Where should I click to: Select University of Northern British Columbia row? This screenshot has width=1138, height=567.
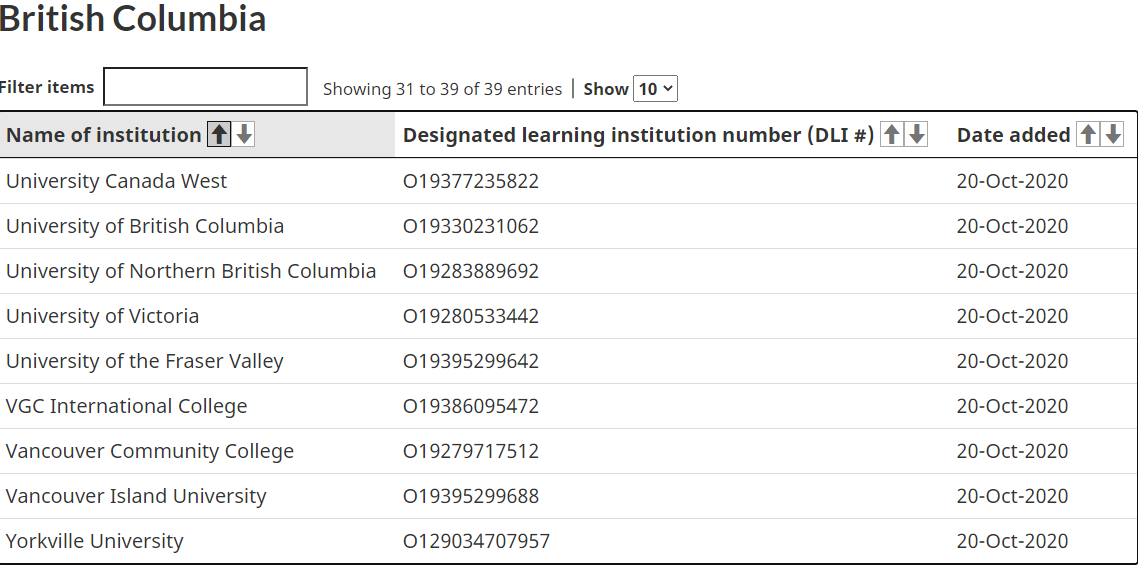pos(568,271)
